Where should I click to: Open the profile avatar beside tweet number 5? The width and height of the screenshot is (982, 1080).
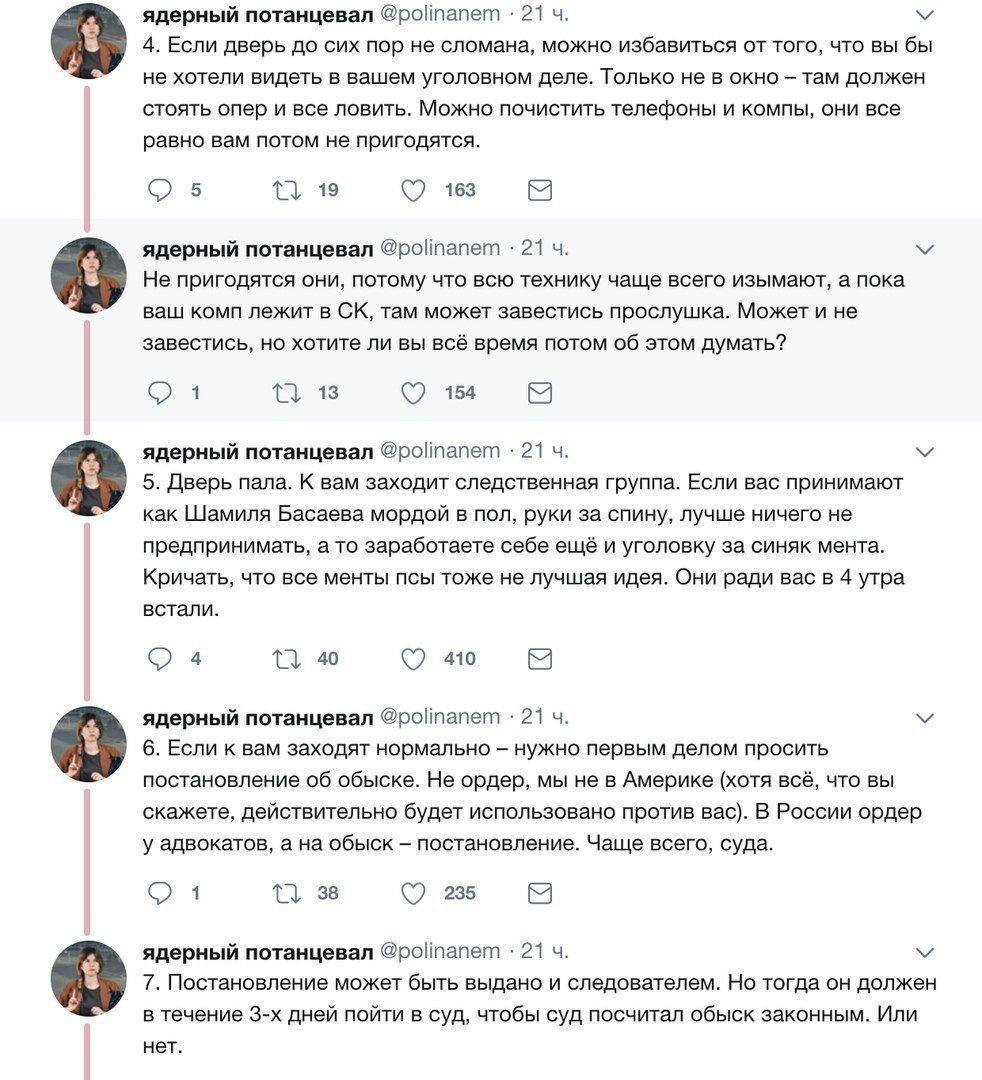pyautogui.click(x=89, y=478)
